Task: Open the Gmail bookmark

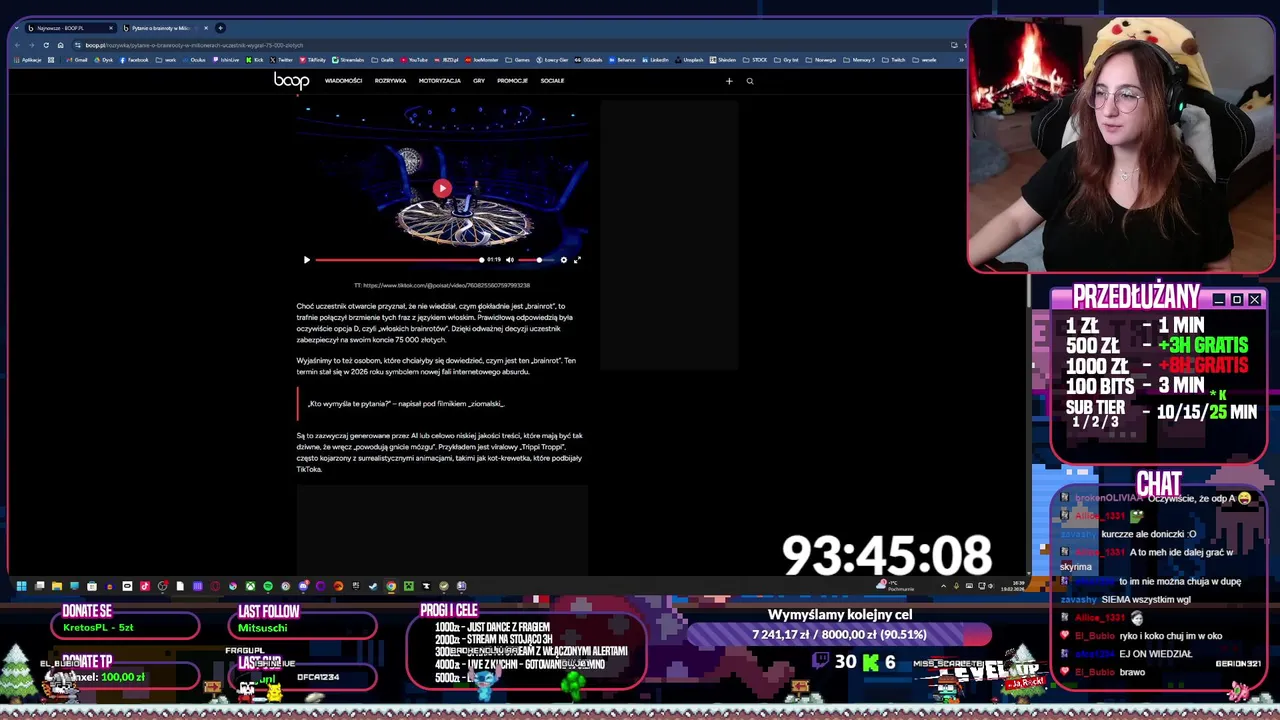Action: point(77,60)
